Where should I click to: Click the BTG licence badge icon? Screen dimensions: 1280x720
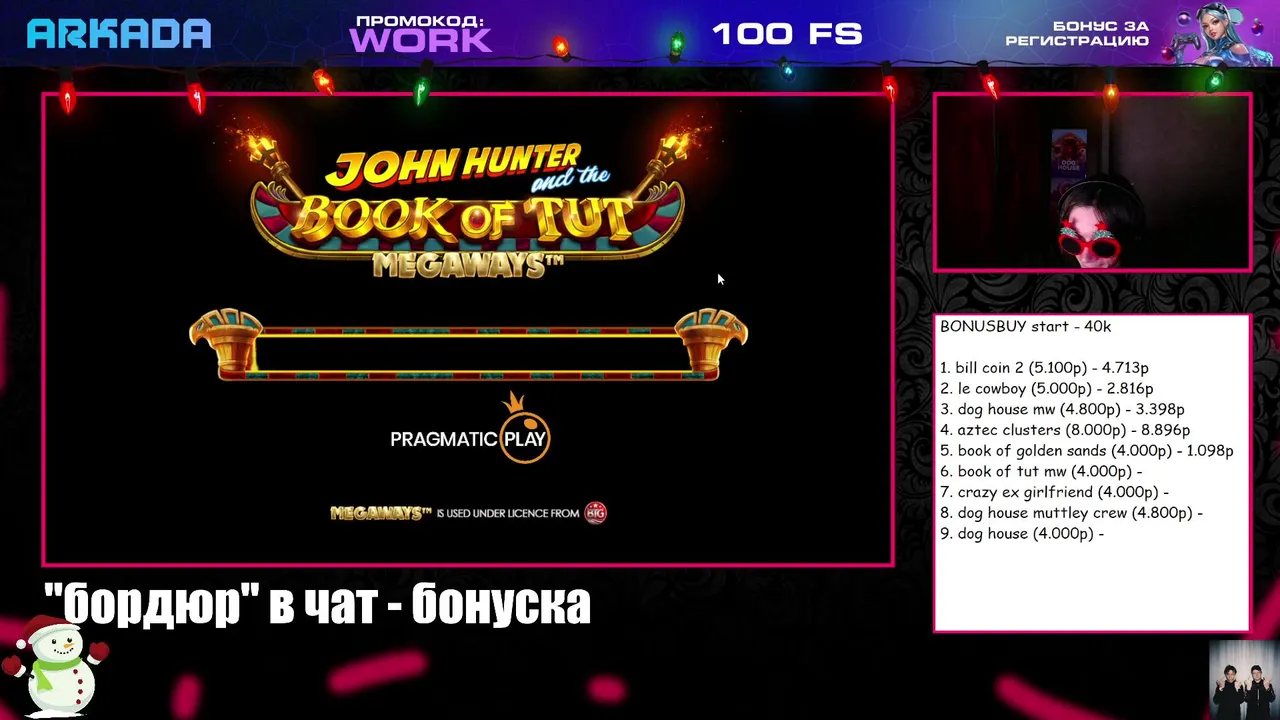[595, 513]
